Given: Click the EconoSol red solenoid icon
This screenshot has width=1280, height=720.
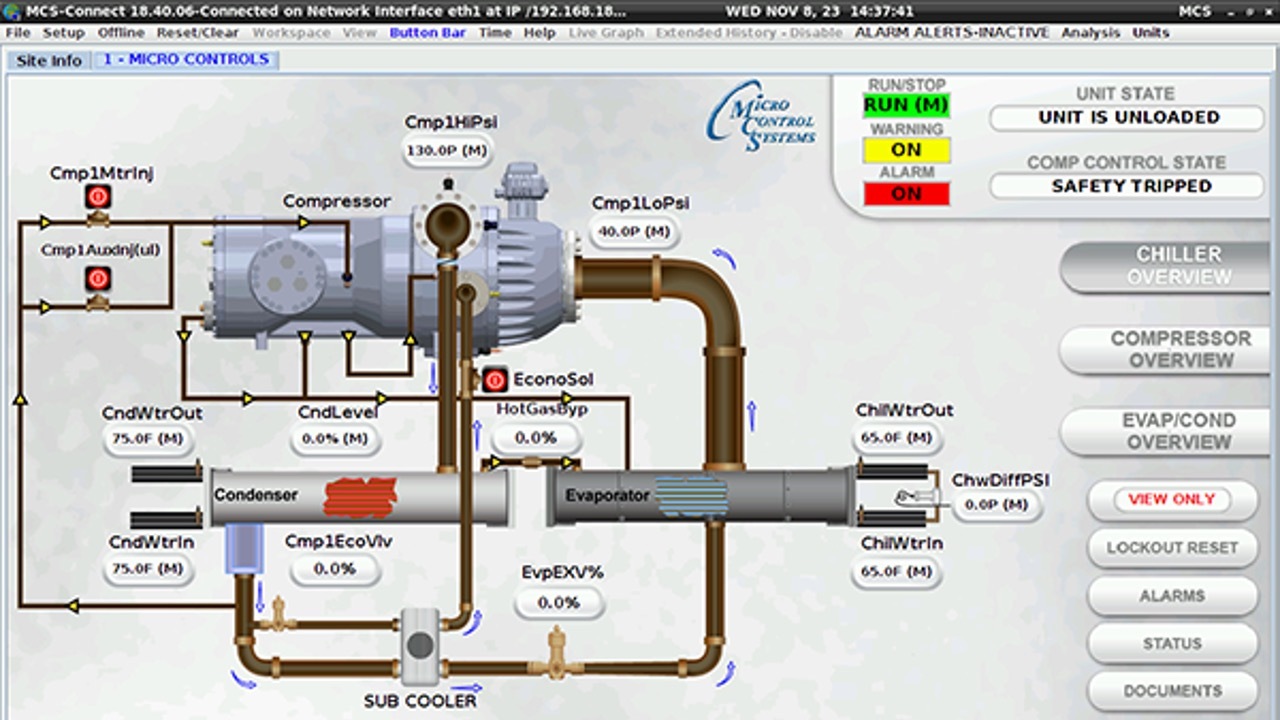Looking at the screenshot, I should (494, 380).
